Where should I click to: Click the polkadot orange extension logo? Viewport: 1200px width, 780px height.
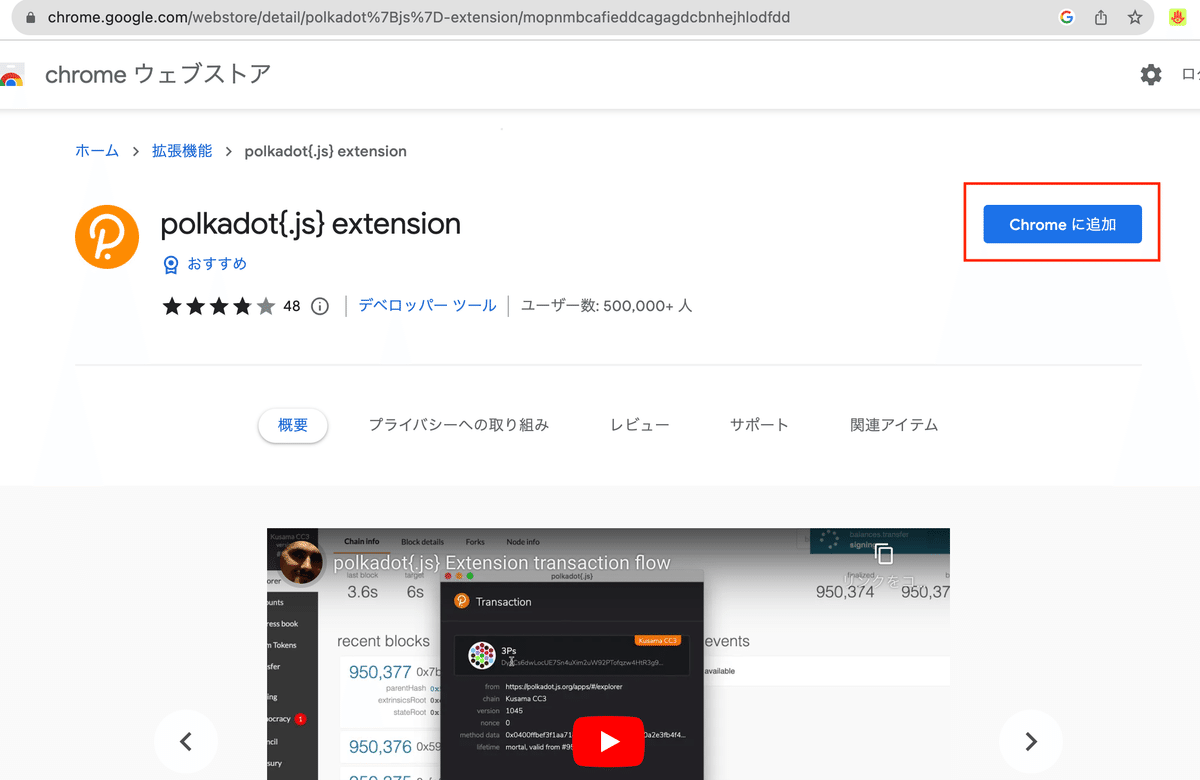(106, 237)
